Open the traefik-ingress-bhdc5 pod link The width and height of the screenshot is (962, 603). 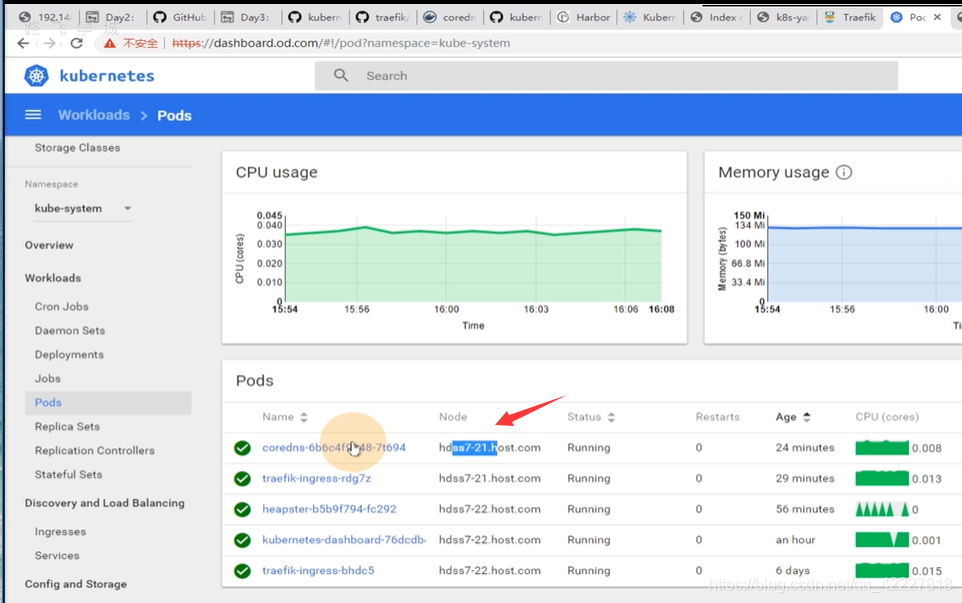[x=318, y=570]
